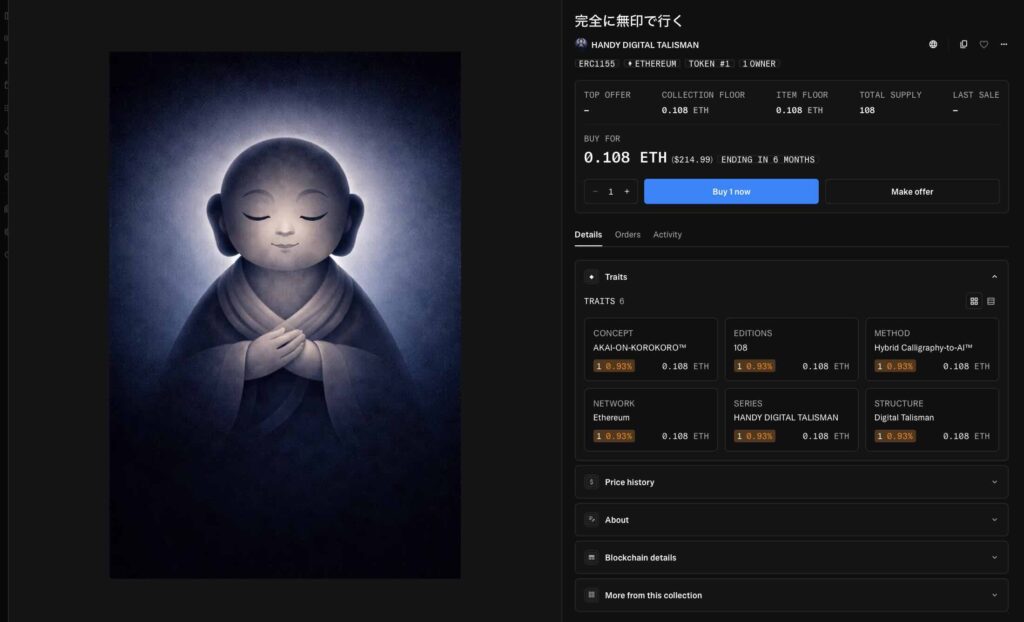This screenshot has height=622, width=1024.
Task: Switch traits to list view
Action: [991, 301]
